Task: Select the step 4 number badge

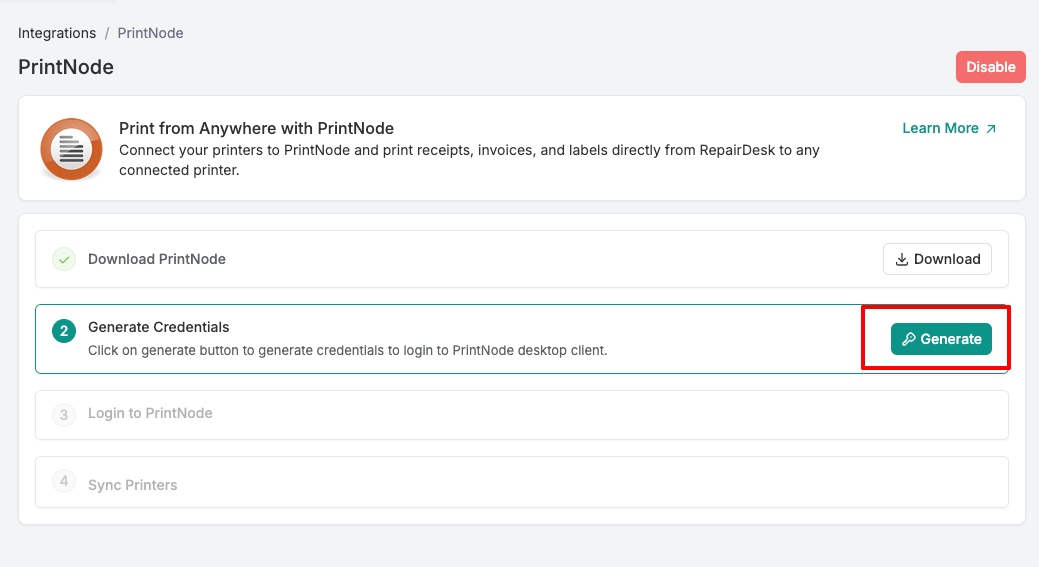Action: pyautogui.click(x=64, y=482)
